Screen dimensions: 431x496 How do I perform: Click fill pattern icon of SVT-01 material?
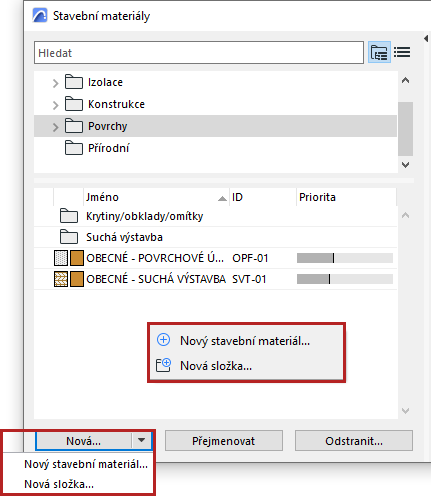(61, 279)
